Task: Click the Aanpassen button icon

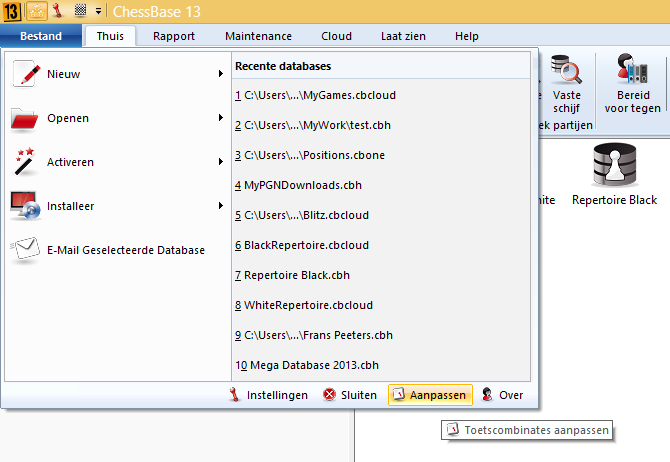Action: (399, 394)
